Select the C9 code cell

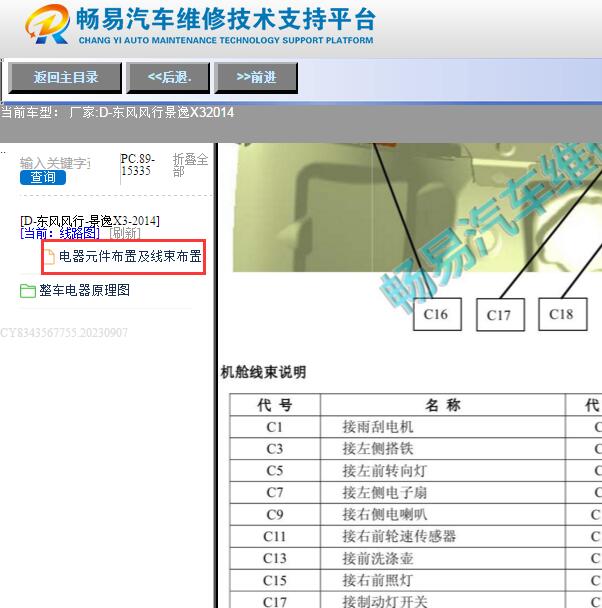pyautogui.click(x=275, y=515)
